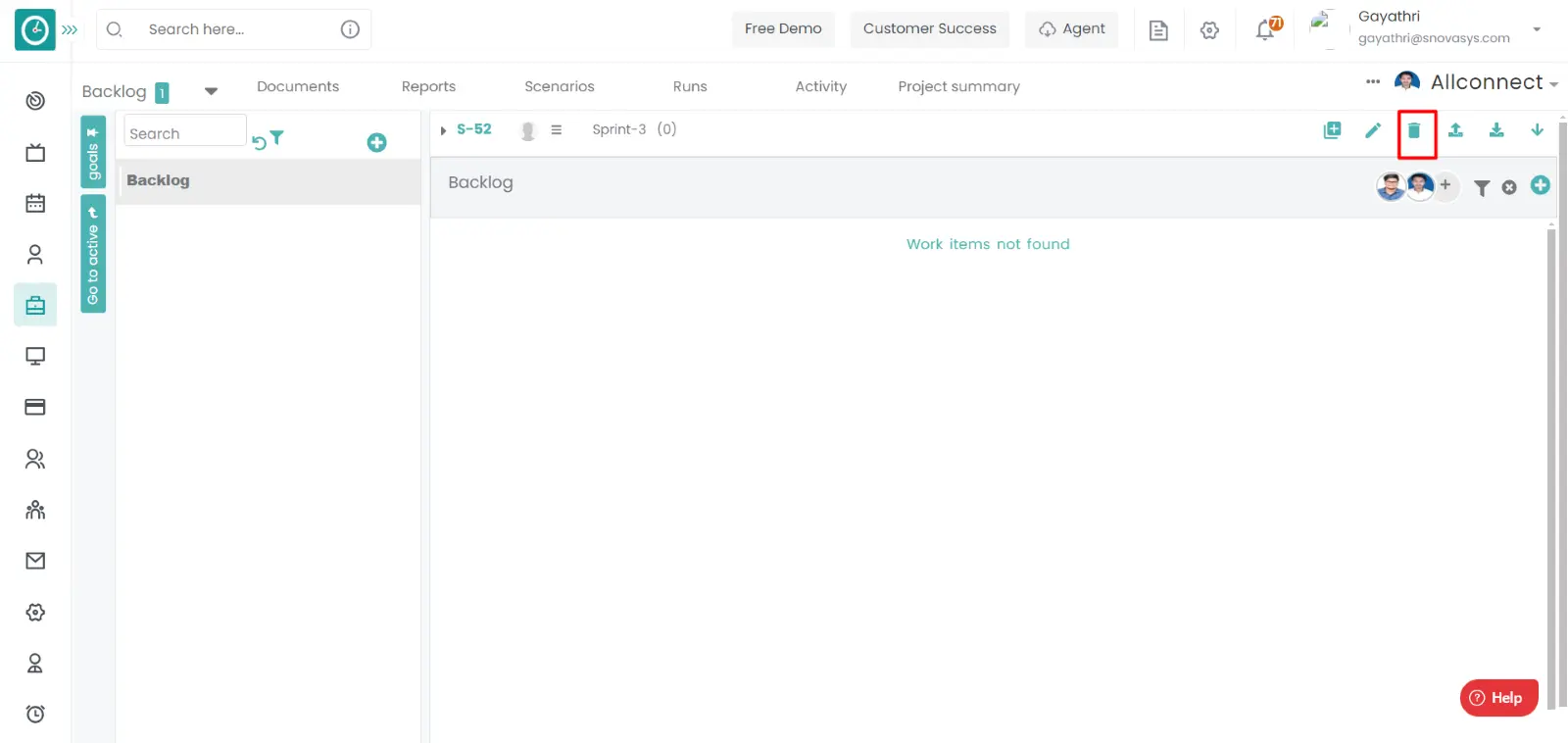Expand the Gayathri user account menu
Image resolution: width=1568 pixels, height=743 pixels.
click(1536, 29)
